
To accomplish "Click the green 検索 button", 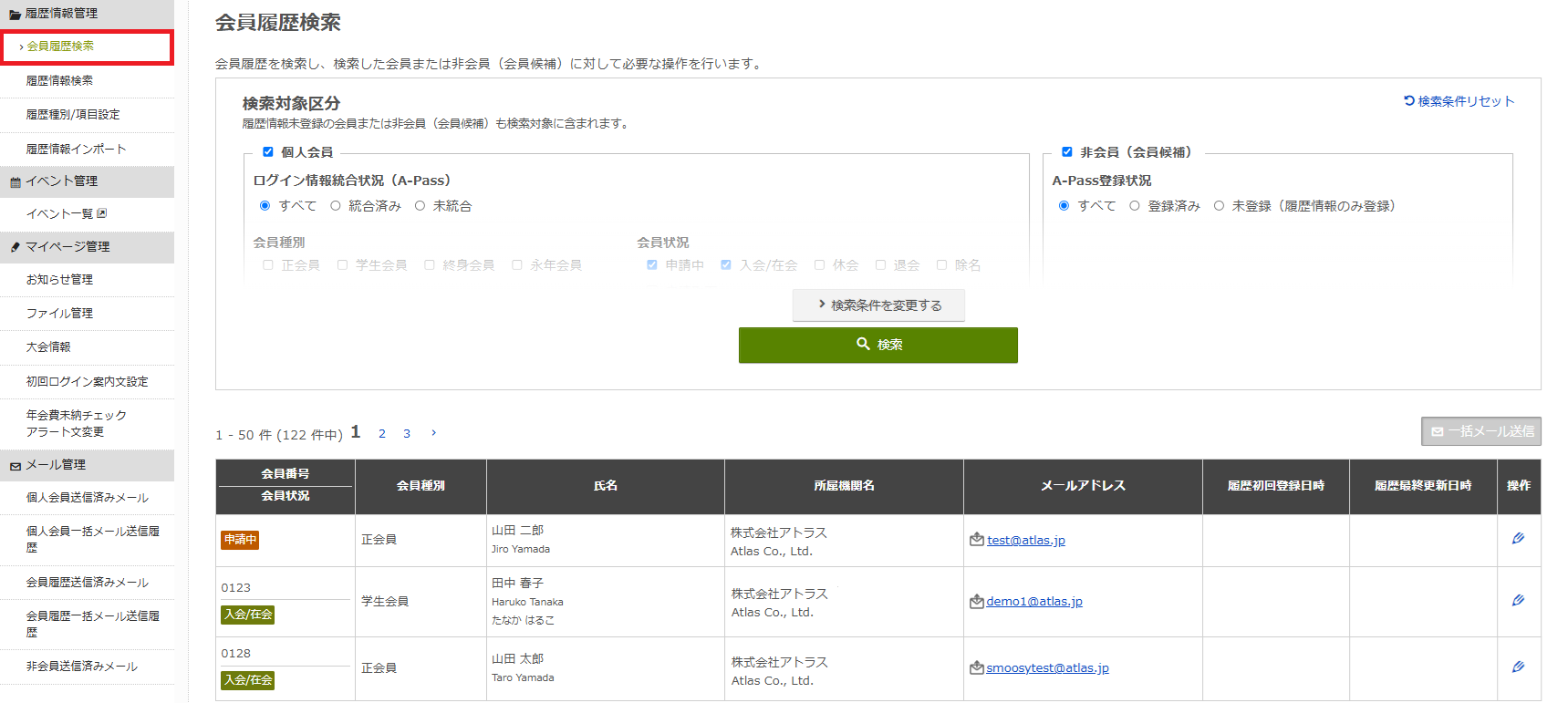I will coord(878,345).
